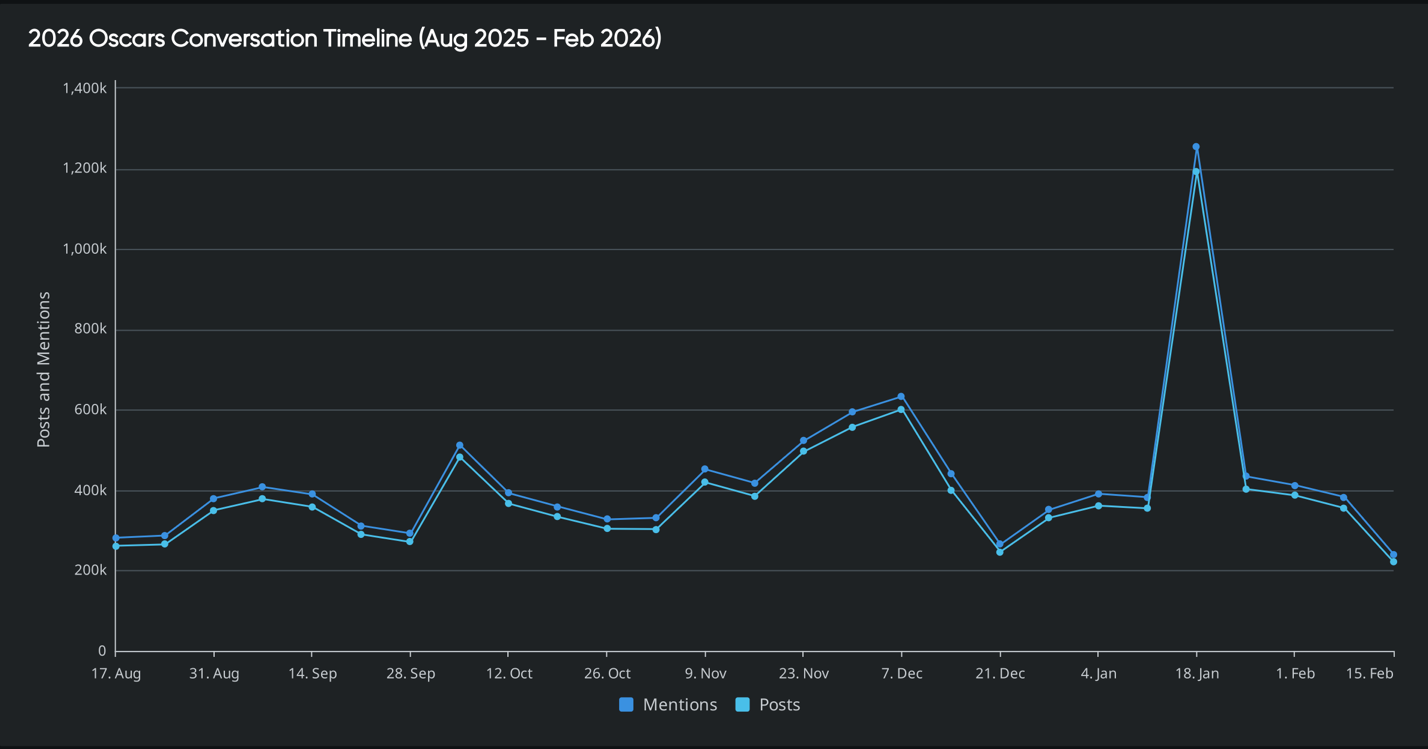Click the Mentions data point at 9 Nov
Image resolution: width=1428 pixels, height=749 pixels.
[x=705, y=469]
